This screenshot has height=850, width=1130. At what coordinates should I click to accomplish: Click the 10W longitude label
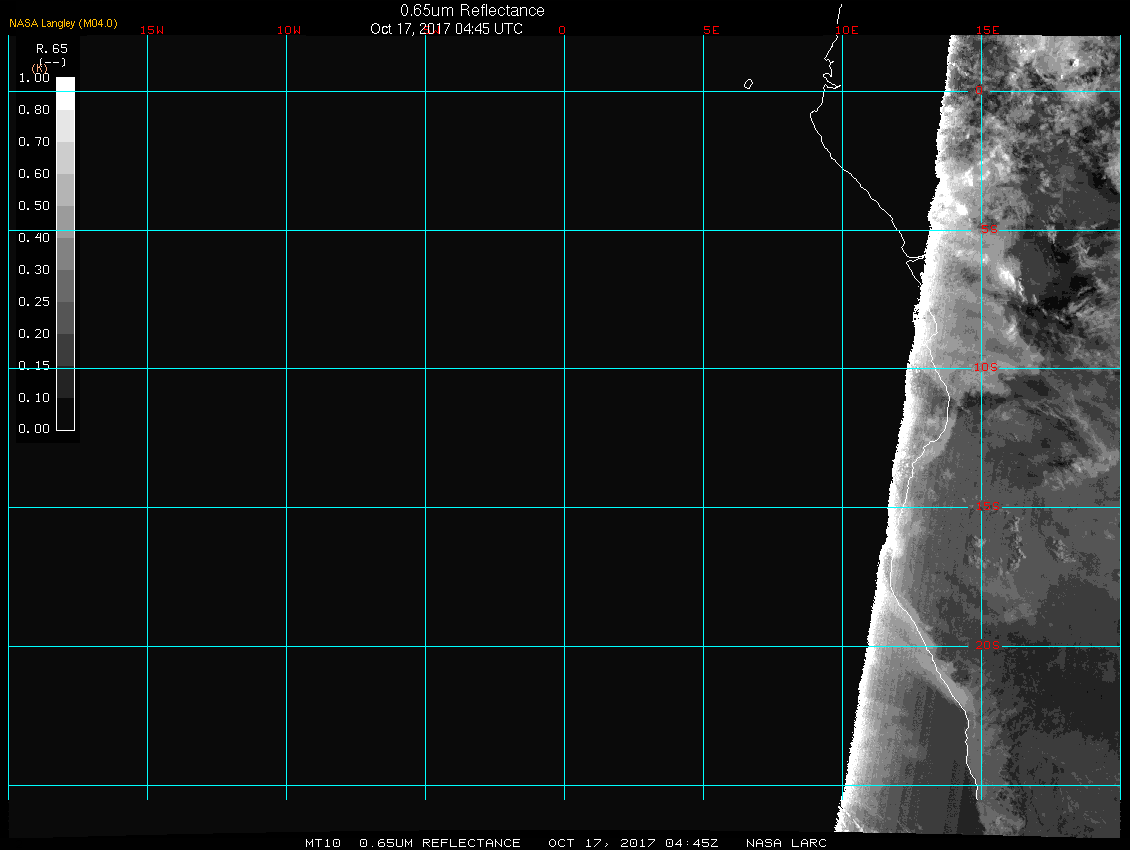click(289, 30)
